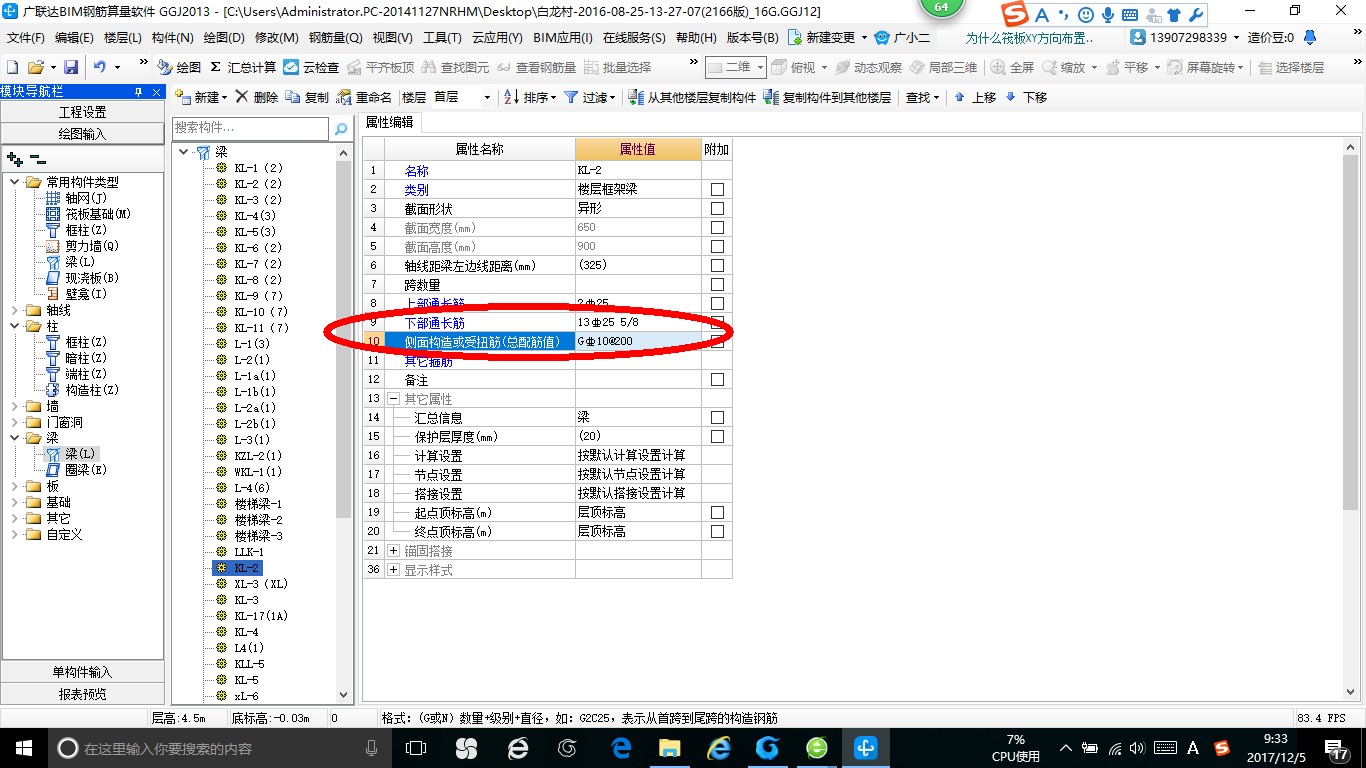
Task: Pin the 模块导航栏 panel
Action: coord(139,91)
